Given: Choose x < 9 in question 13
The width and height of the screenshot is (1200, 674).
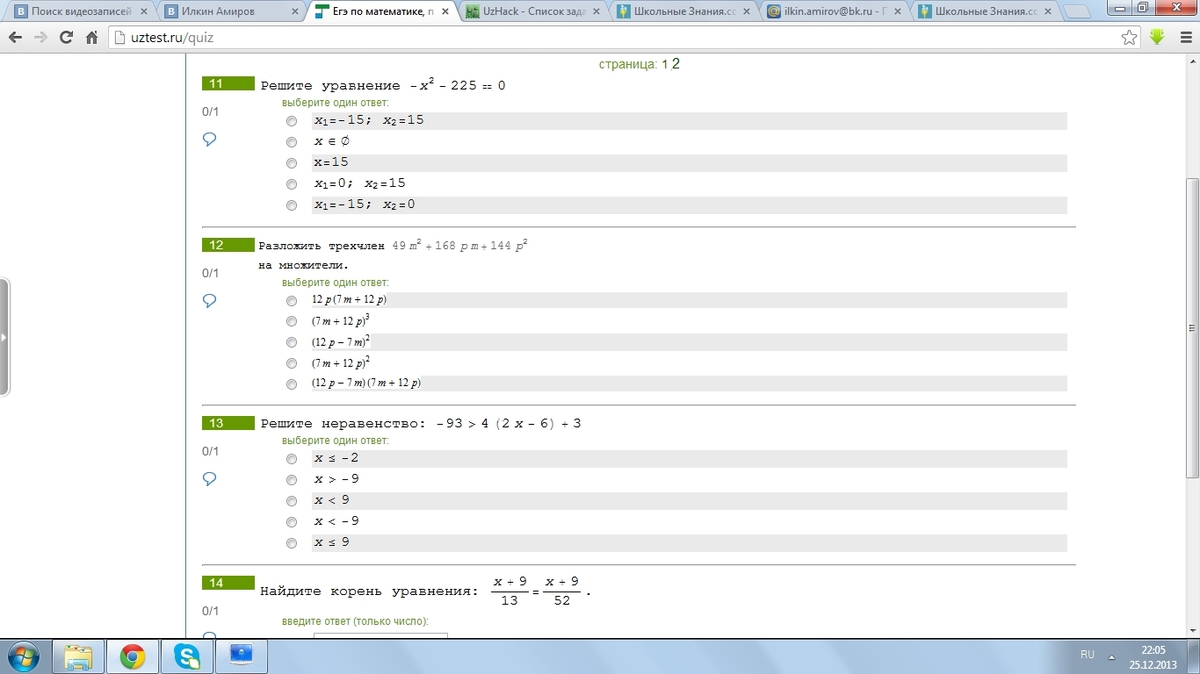Looking at the screenshot, I should pyautogui.click(x=291, y=501).
